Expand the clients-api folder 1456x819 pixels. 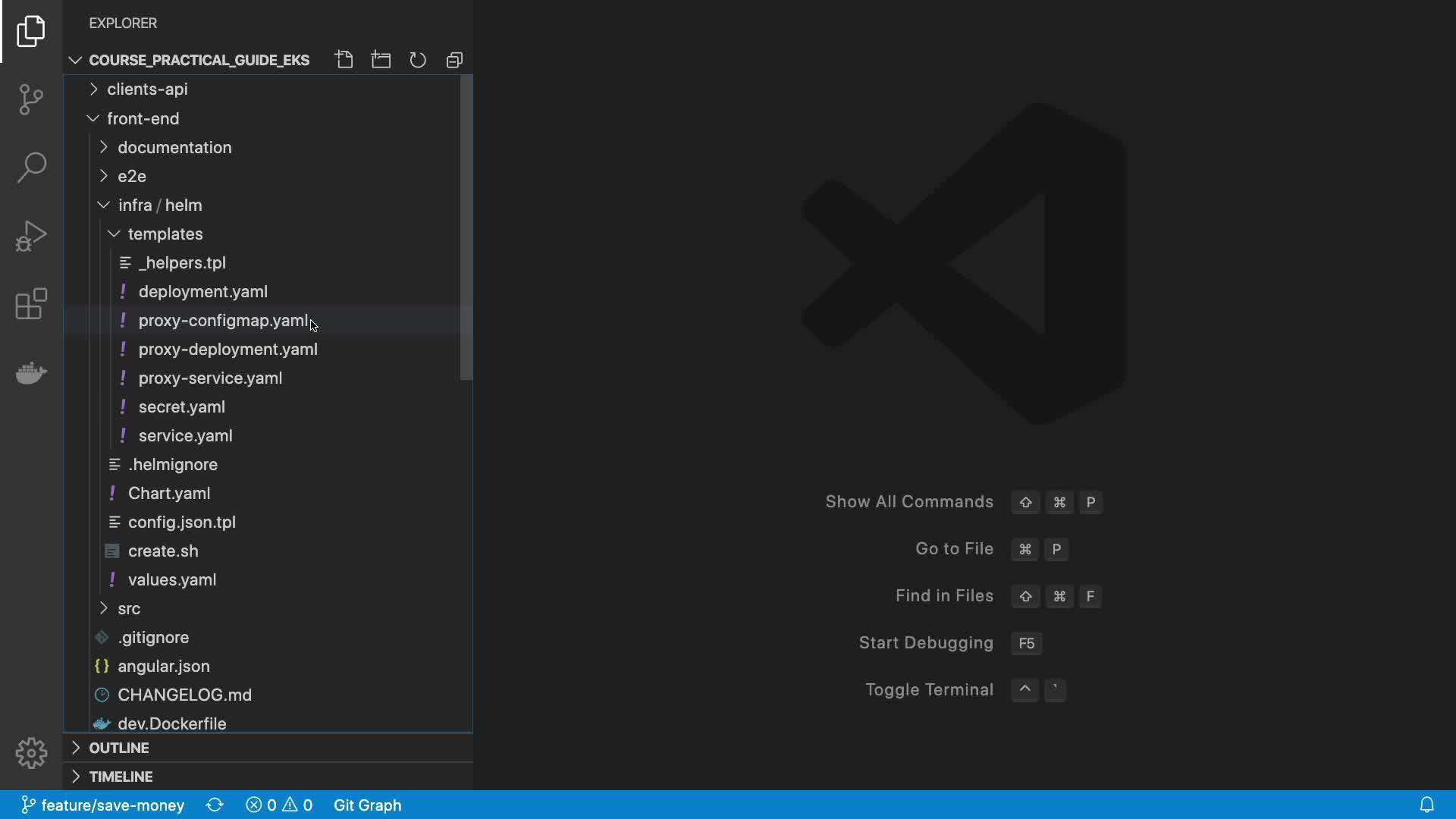coord(147,89)
